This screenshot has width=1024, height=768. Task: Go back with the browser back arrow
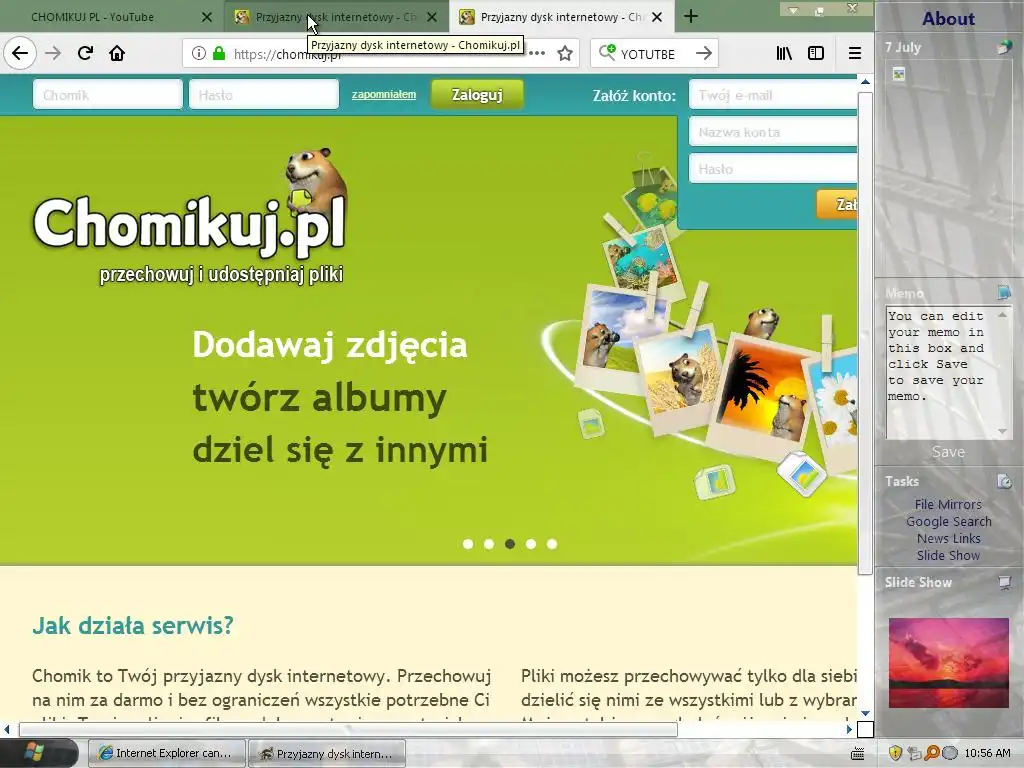pyautogui.click(x=20, y=53)
